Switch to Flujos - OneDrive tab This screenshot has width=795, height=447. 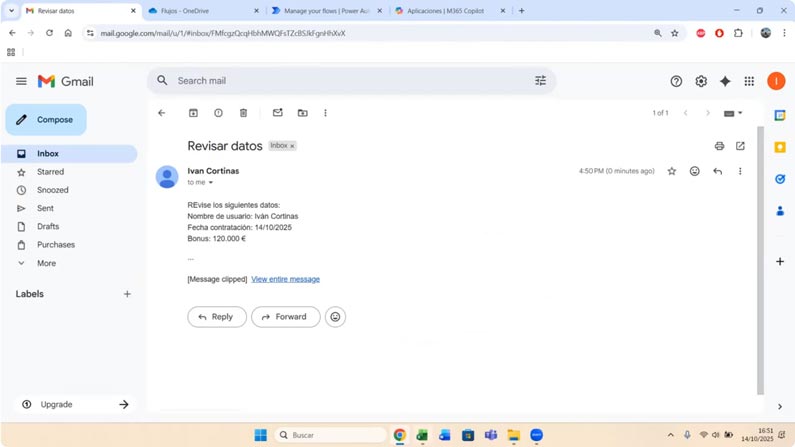pyautogui.click(x=203, y=11)
